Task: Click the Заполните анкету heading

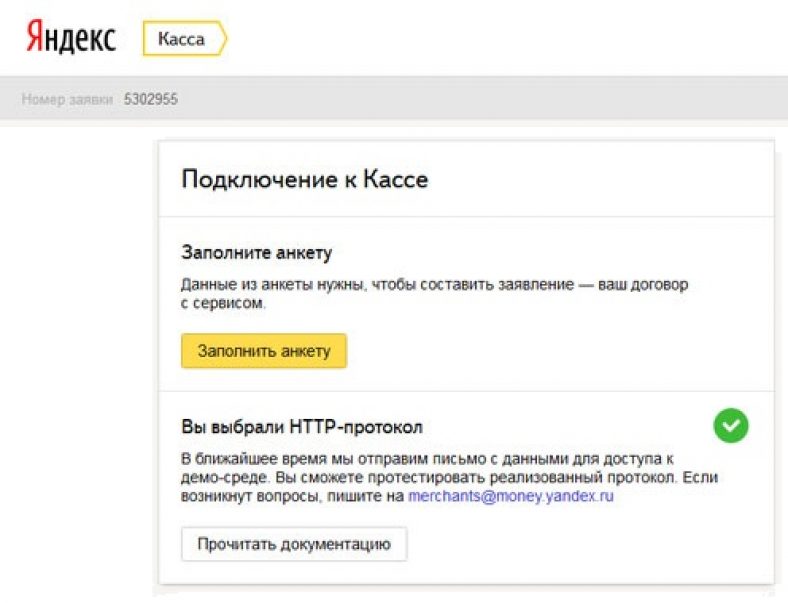Action: pos(256,252)
